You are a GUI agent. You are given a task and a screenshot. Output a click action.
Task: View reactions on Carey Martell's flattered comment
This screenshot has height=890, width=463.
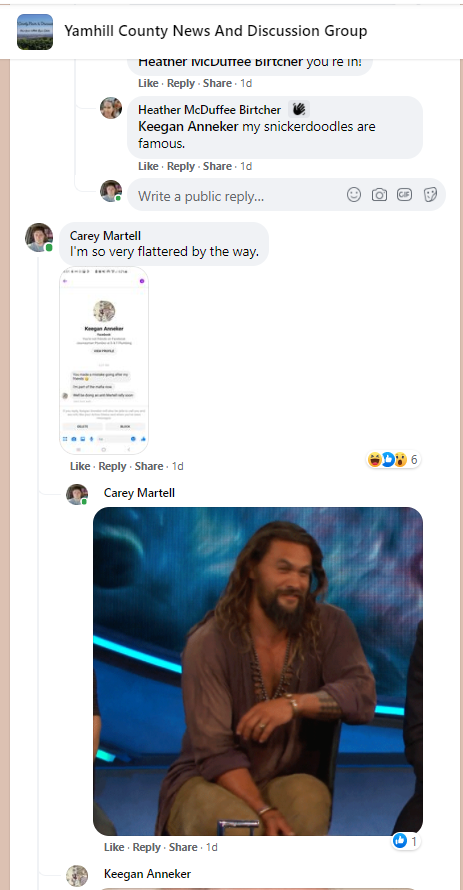tap(394, 459)
